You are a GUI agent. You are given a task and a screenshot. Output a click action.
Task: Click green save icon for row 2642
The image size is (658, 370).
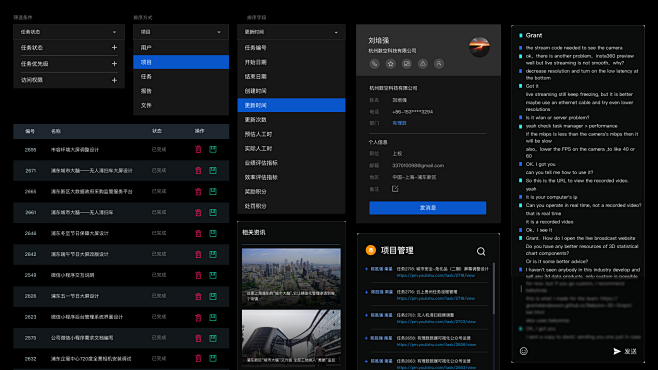[x=213, y=254]
